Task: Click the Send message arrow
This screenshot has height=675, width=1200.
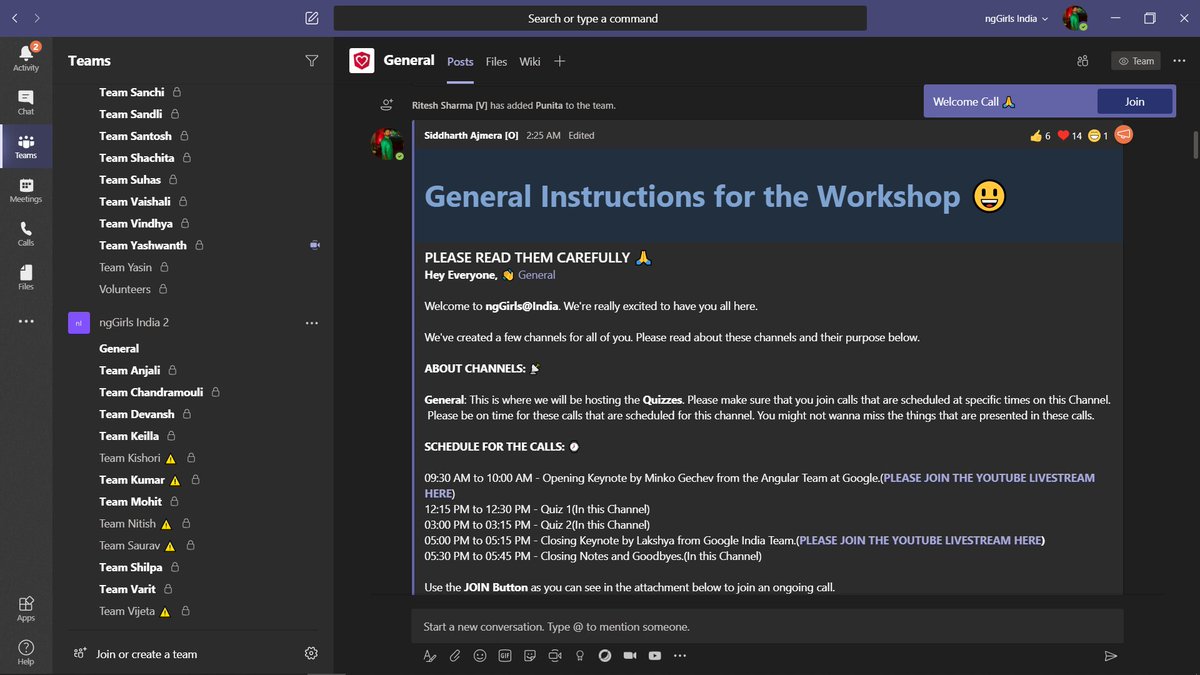Action: (1110, 656)
